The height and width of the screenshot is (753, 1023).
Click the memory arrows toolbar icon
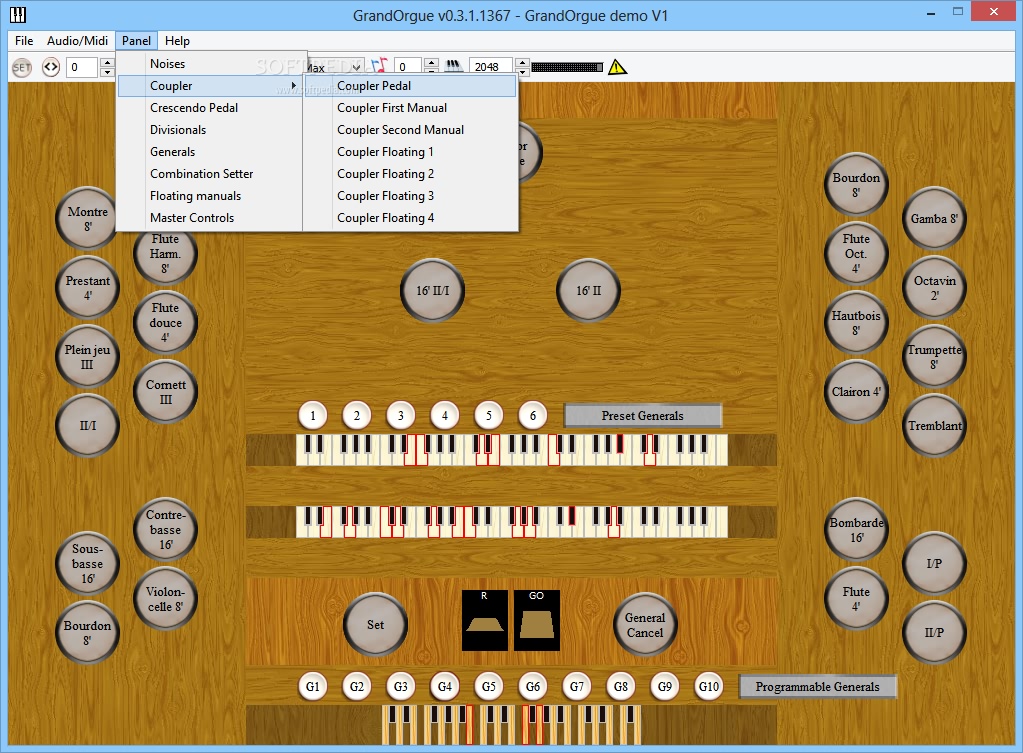click(51, 67)
